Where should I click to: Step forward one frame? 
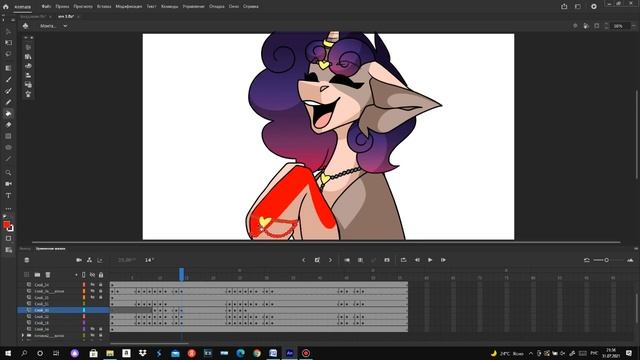[x=443, y=260]
